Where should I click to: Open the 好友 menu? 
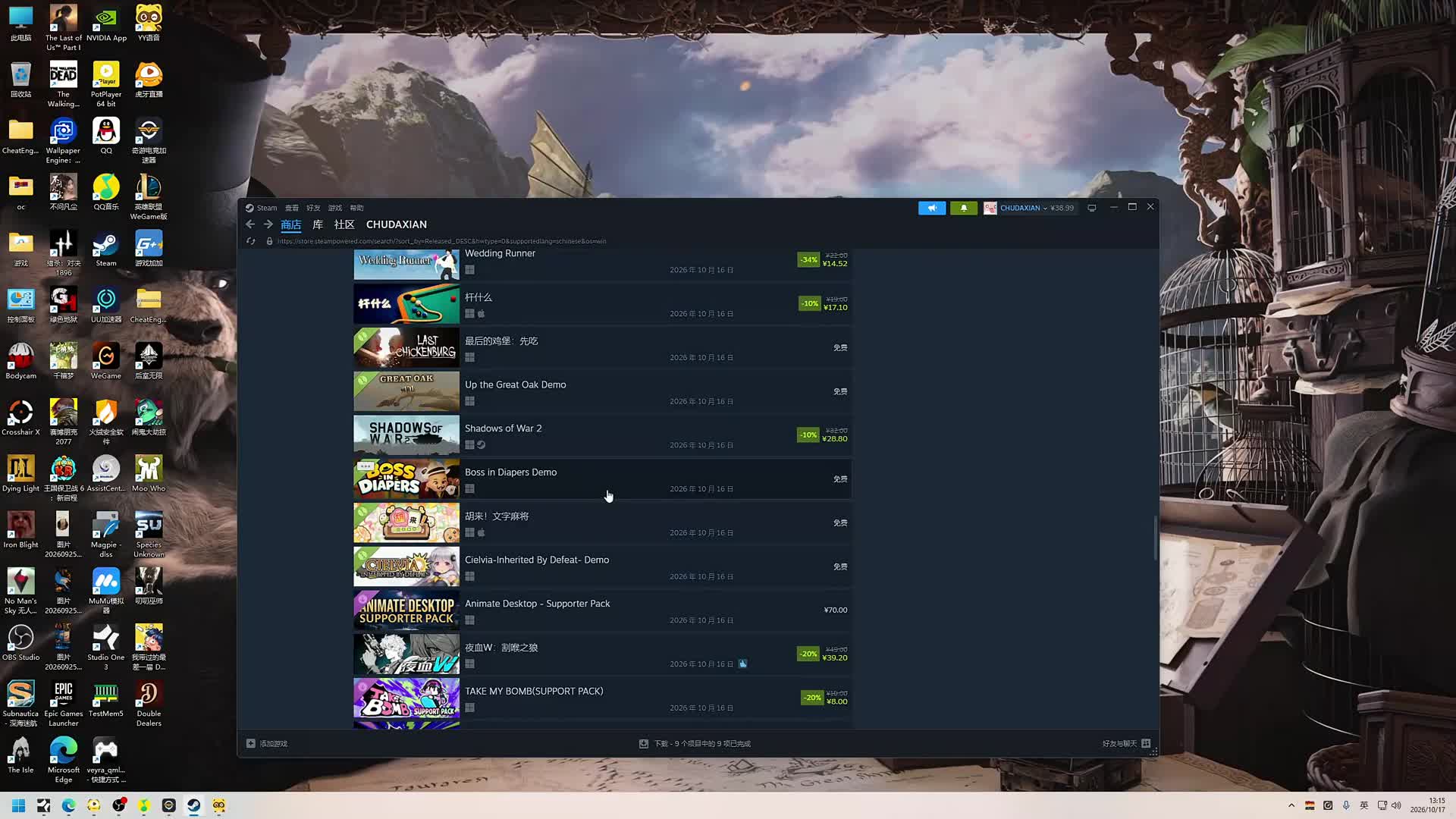click(x=313, y=208)
